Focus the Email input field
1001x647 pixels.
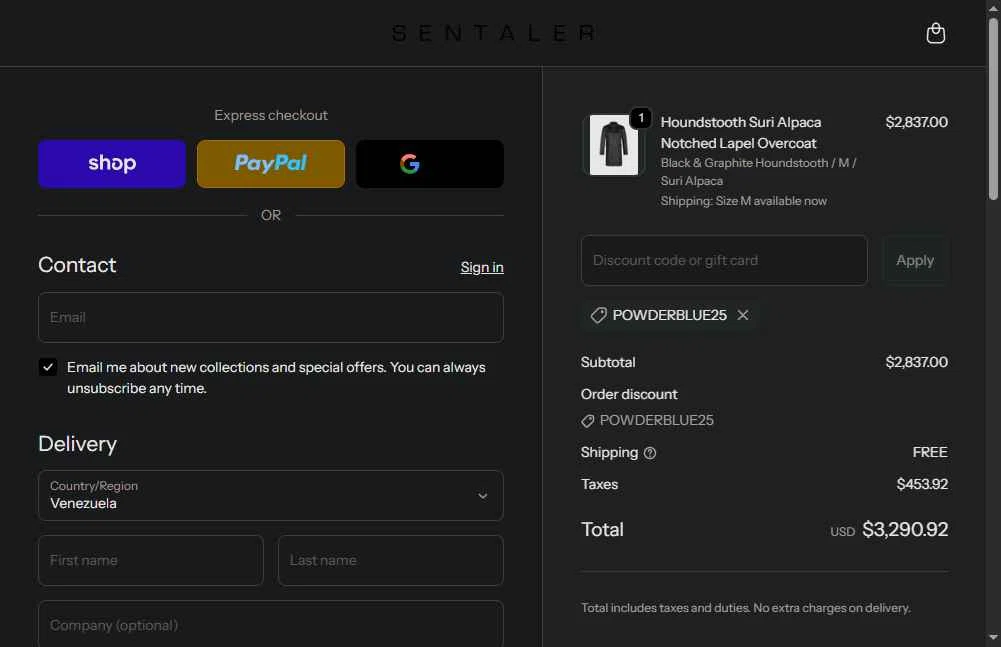[x=271, y=317]
